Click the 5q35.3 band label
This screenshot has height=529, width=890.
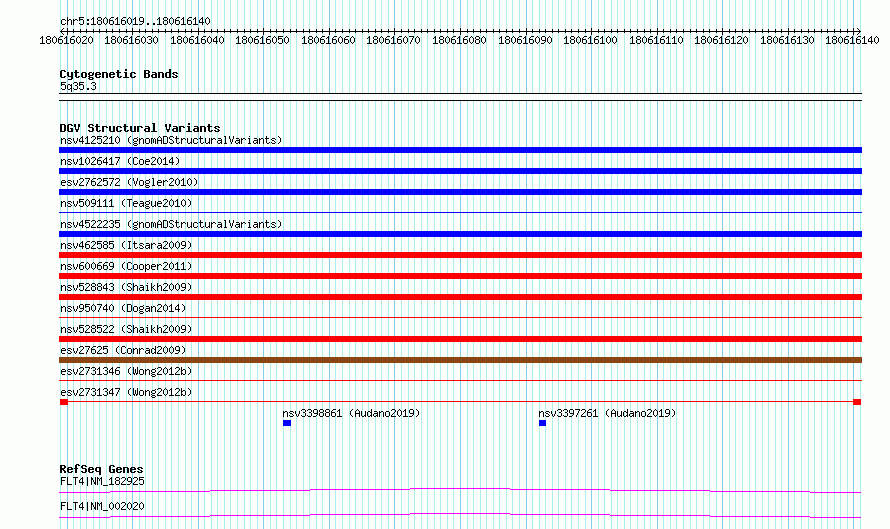pyautogui.click(x=78, y=86)
